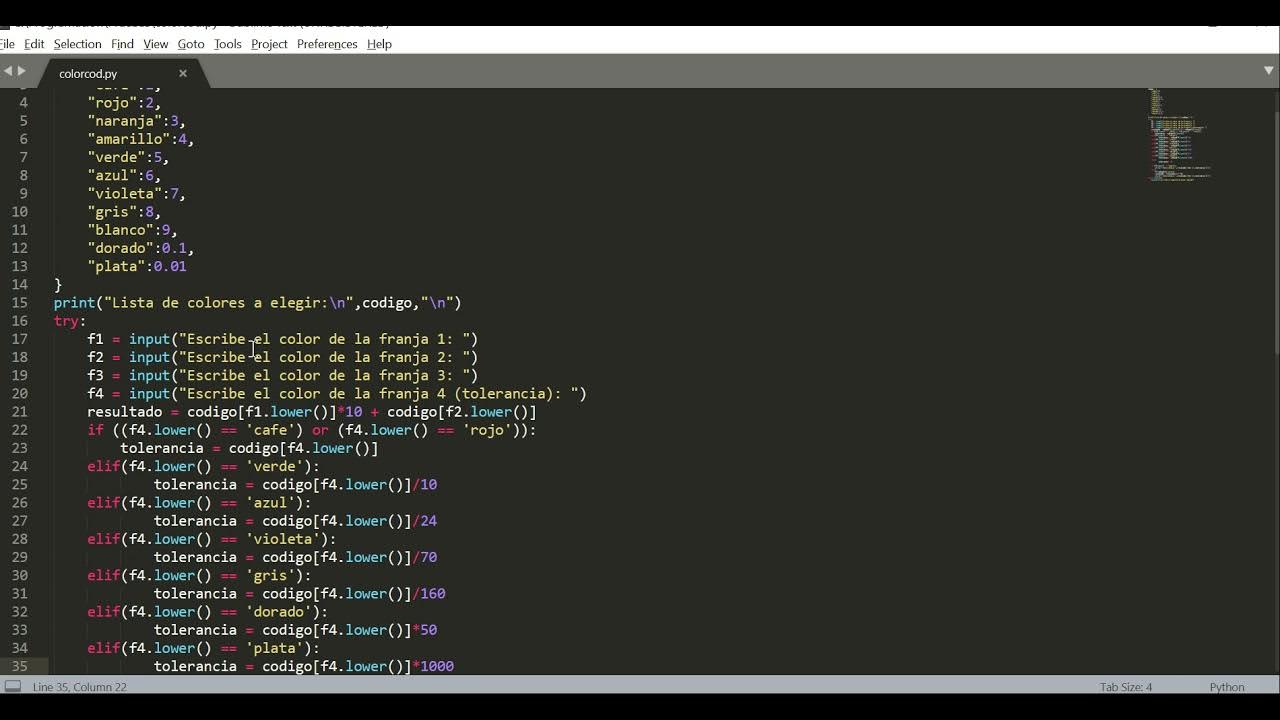This screenshot has width=1280, height=720.
Task: Open the Help menu
Action: pos(379,44)
